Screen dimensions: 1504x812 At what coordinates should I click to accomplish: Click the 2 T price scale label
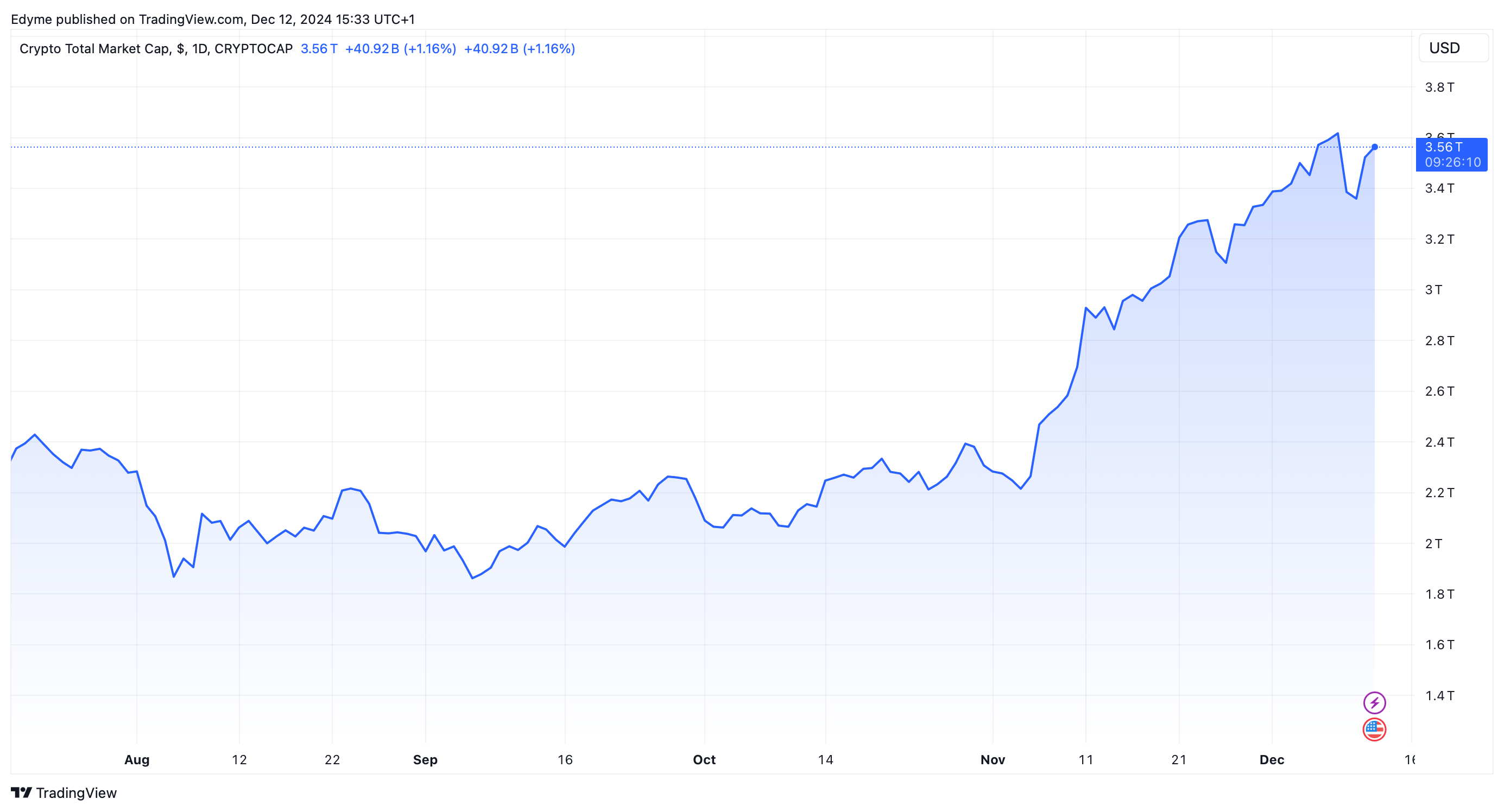click(x=1433, y=543)
